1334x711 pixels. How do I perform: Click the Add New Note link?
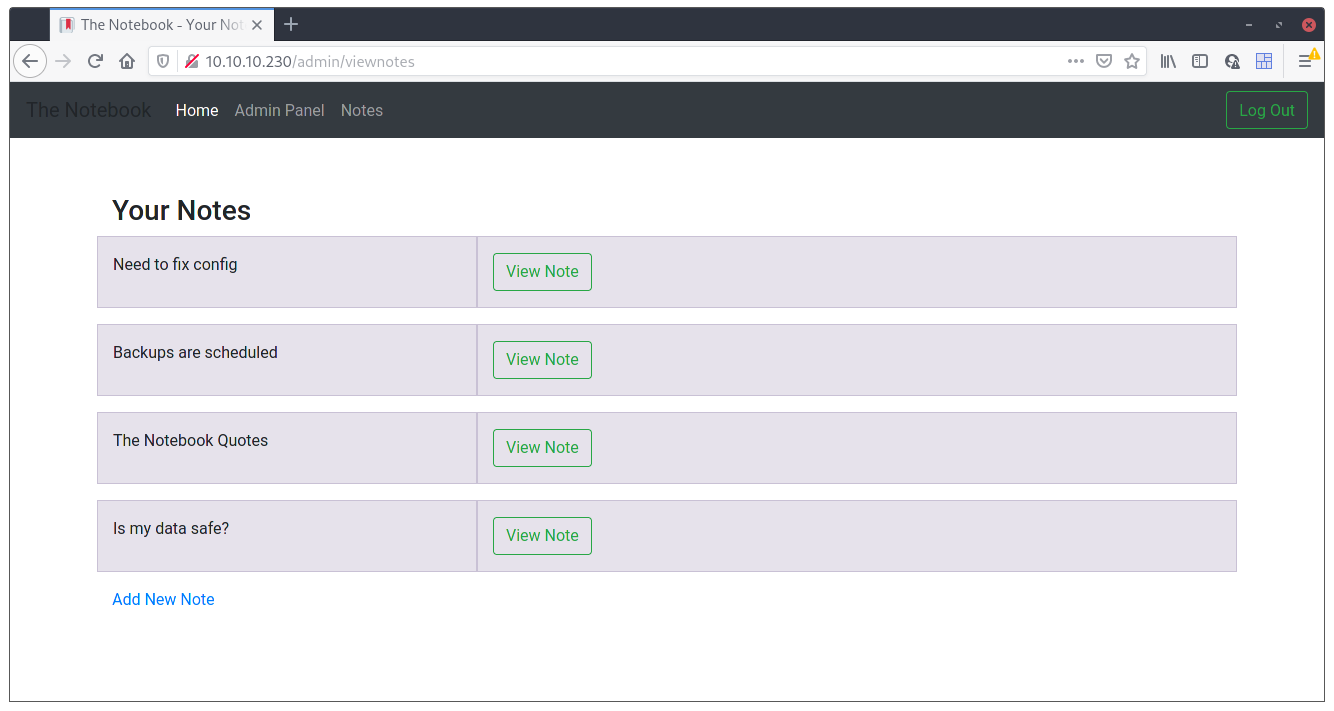click(x=163, y=599)
